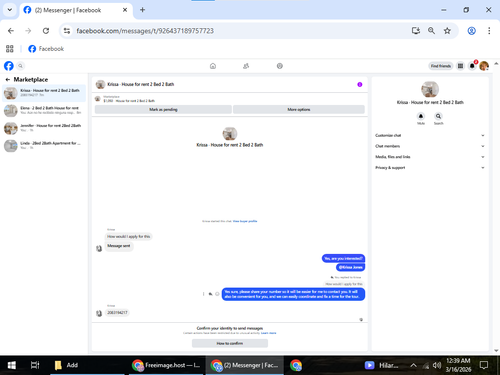Expand the Customize chat section
Viewport: 500px width, 375px height.
[x=429, y=135]
